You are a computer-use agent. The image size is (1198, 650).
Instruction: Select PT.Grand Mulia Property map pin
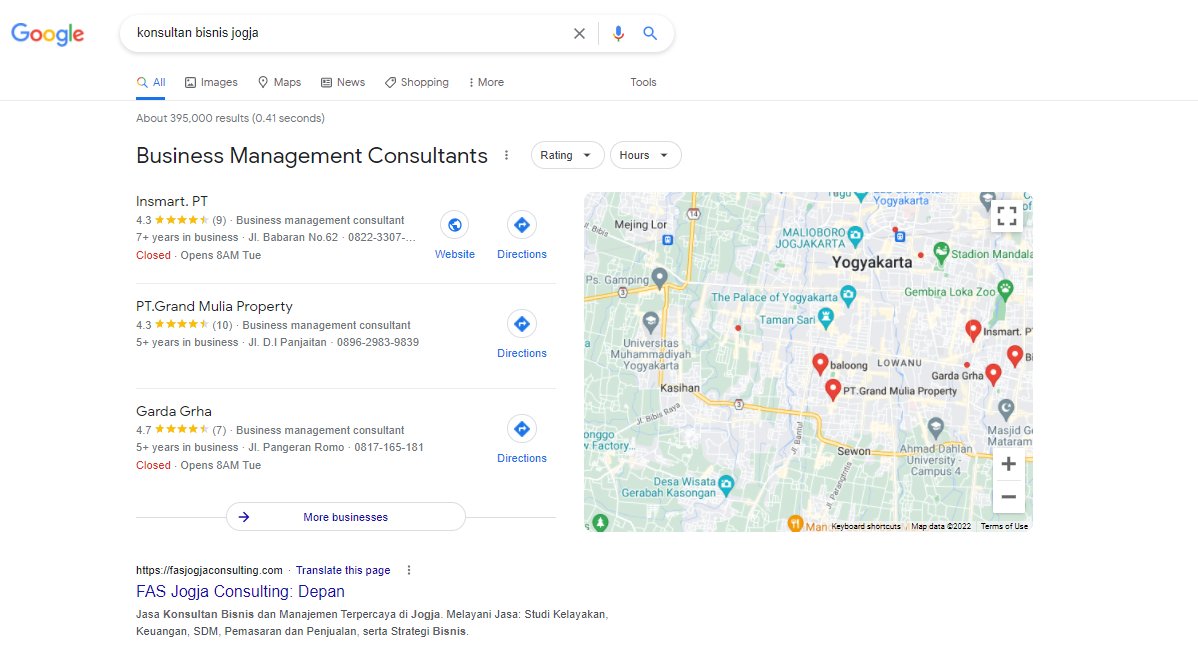833,390
